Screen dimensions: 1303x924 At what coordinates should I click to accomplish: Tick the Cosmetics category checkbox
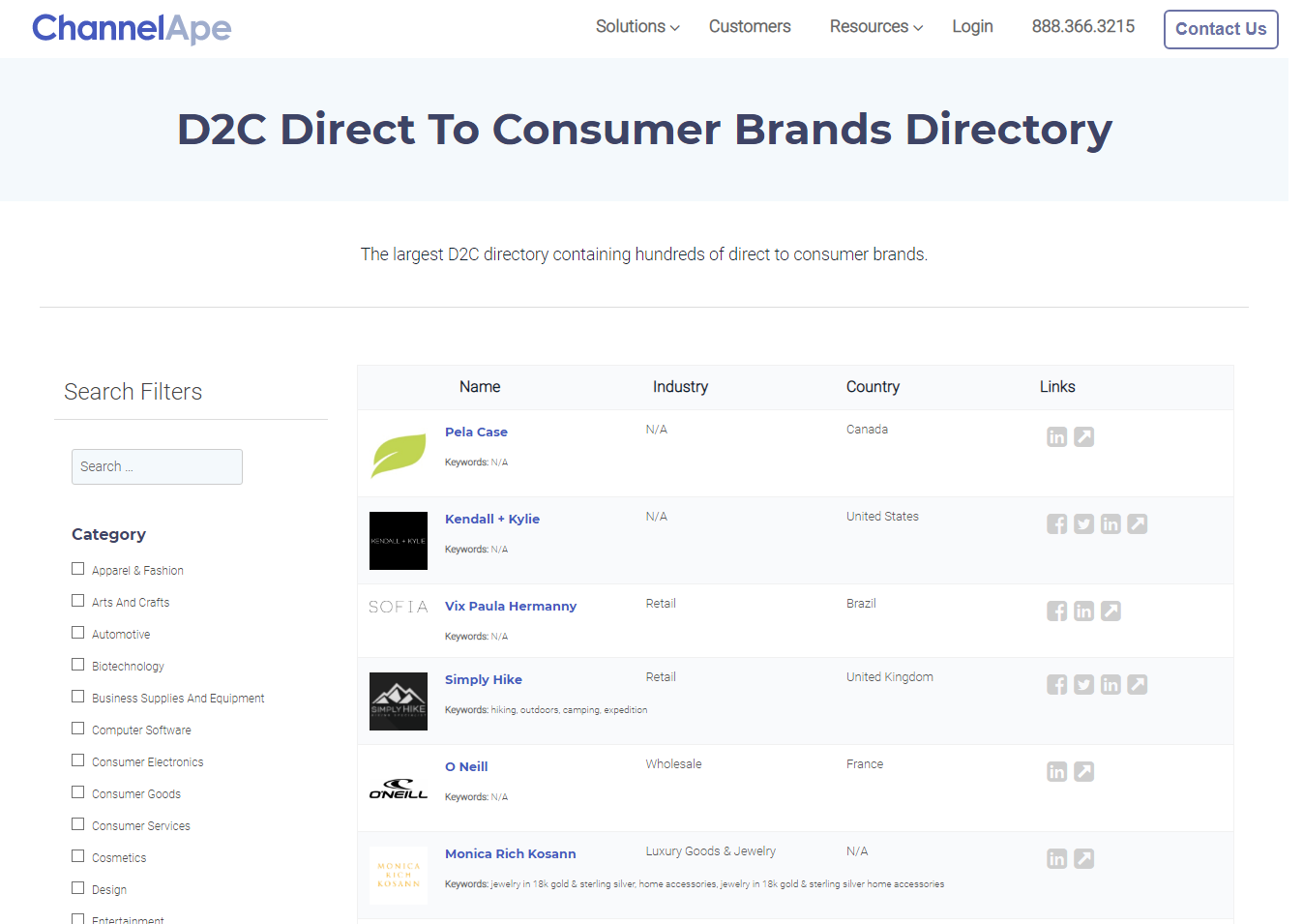(78, 856)
